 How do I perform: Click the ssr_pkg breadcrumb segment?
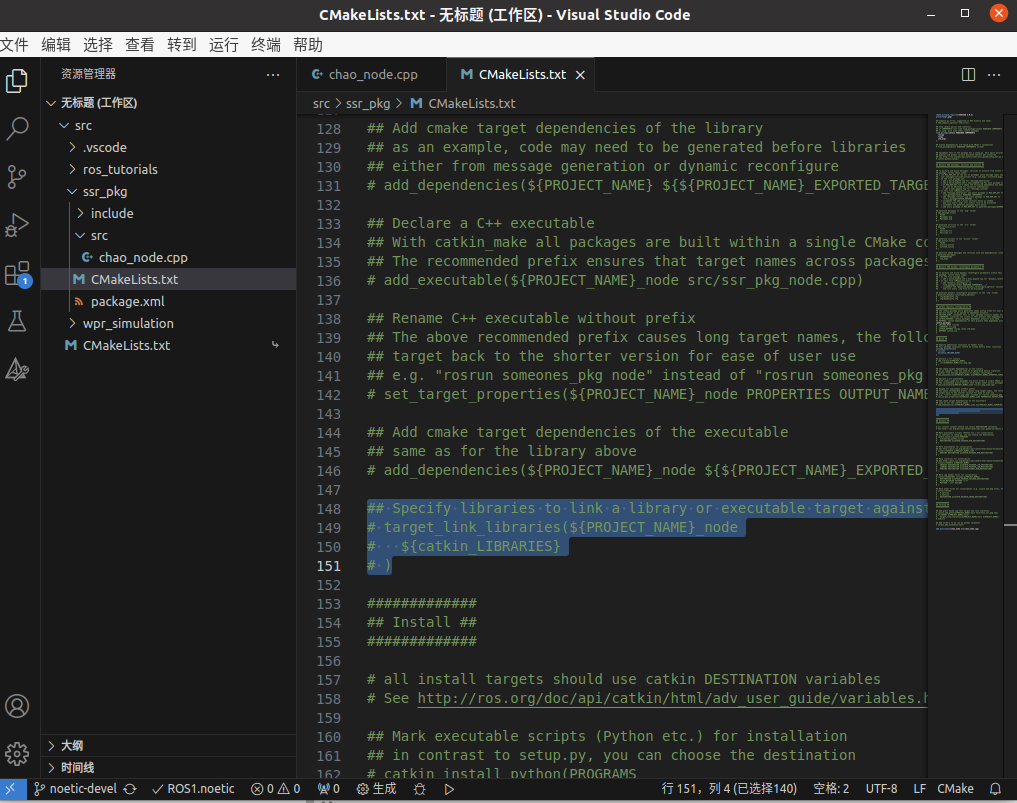[x=368, y=104]
